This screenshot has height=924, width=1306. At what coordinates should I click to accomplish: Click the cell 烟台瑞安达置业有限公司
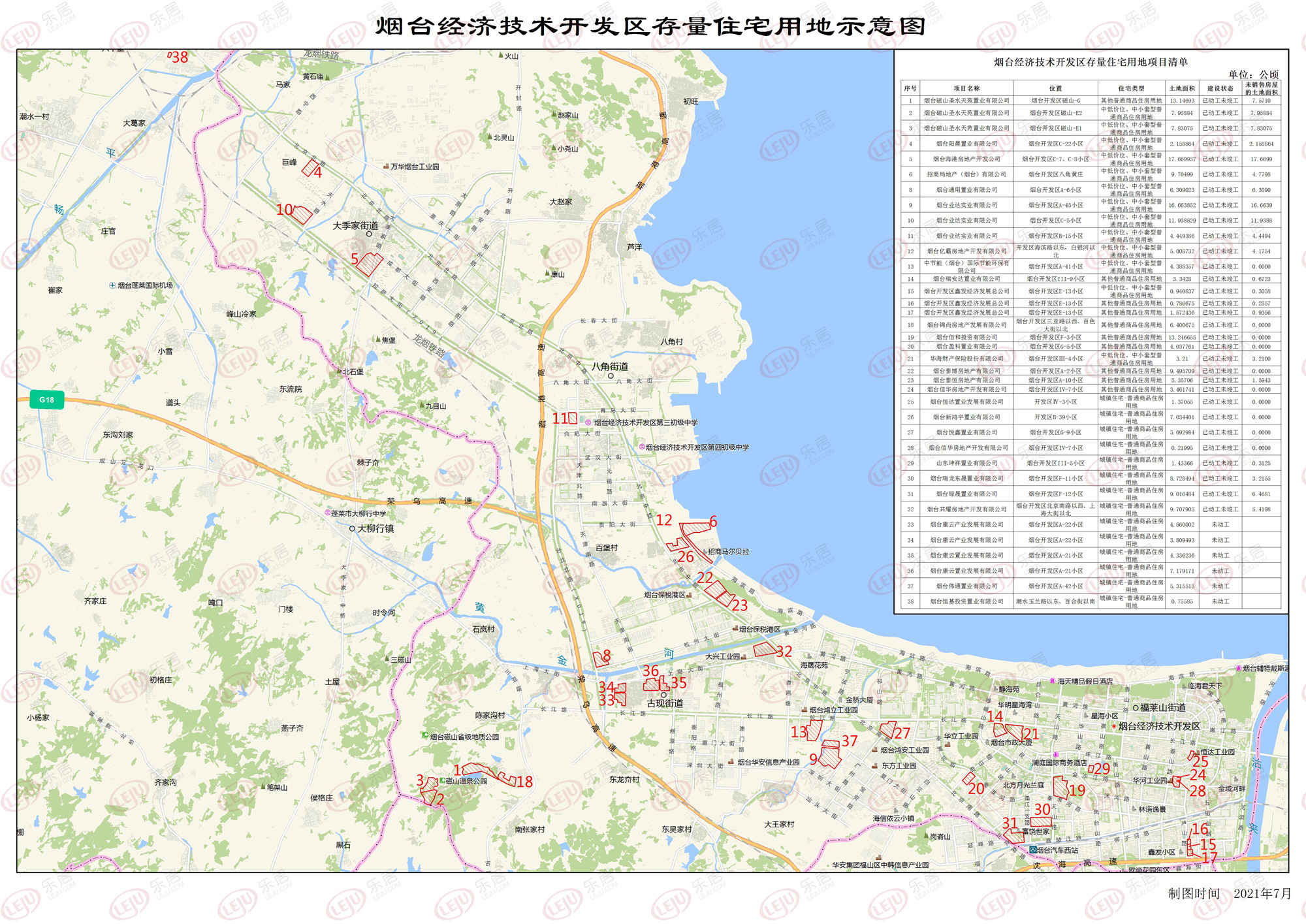tap(966, 279)
